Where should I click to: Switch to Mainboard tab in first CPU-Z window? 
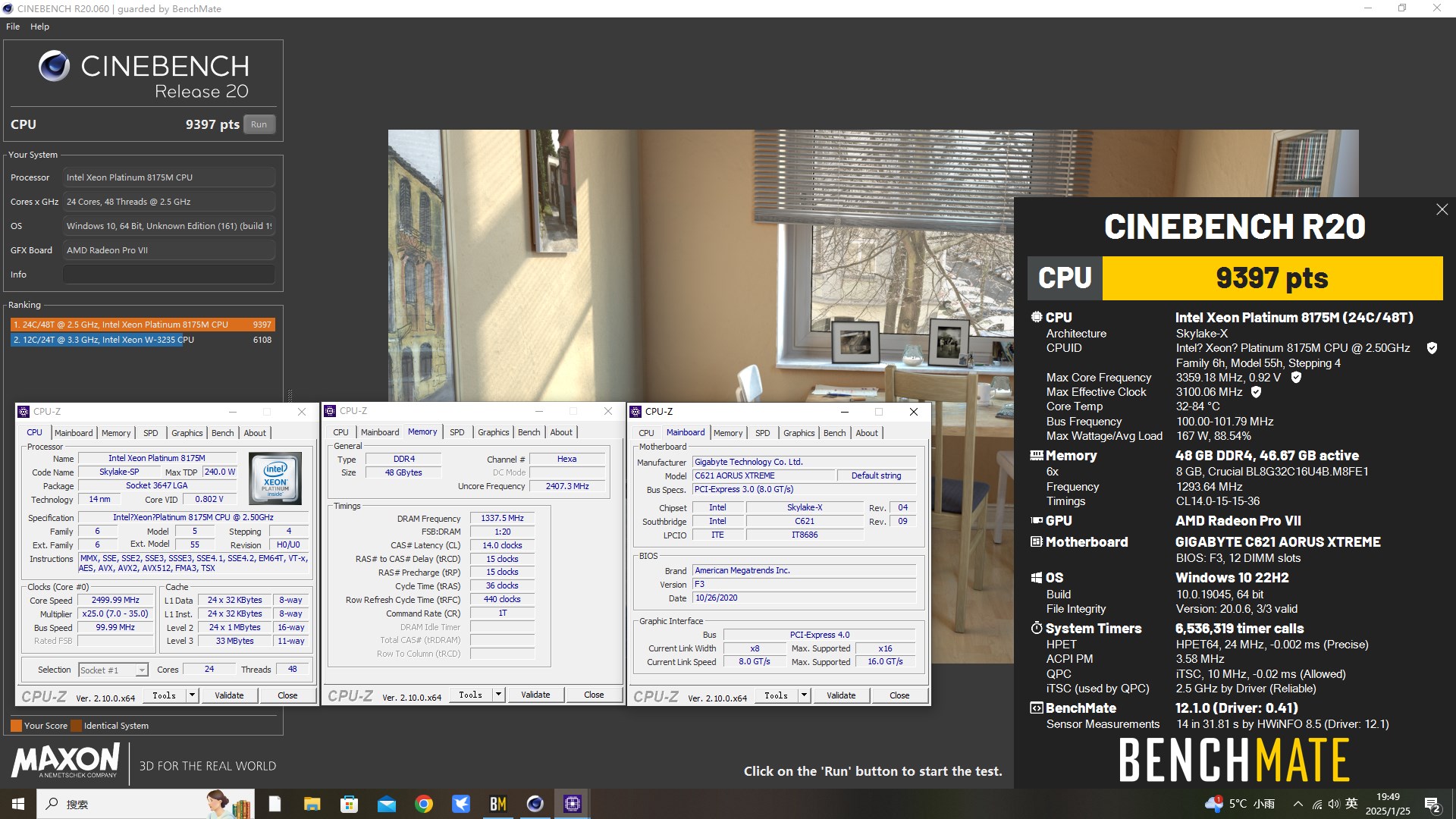74,433
